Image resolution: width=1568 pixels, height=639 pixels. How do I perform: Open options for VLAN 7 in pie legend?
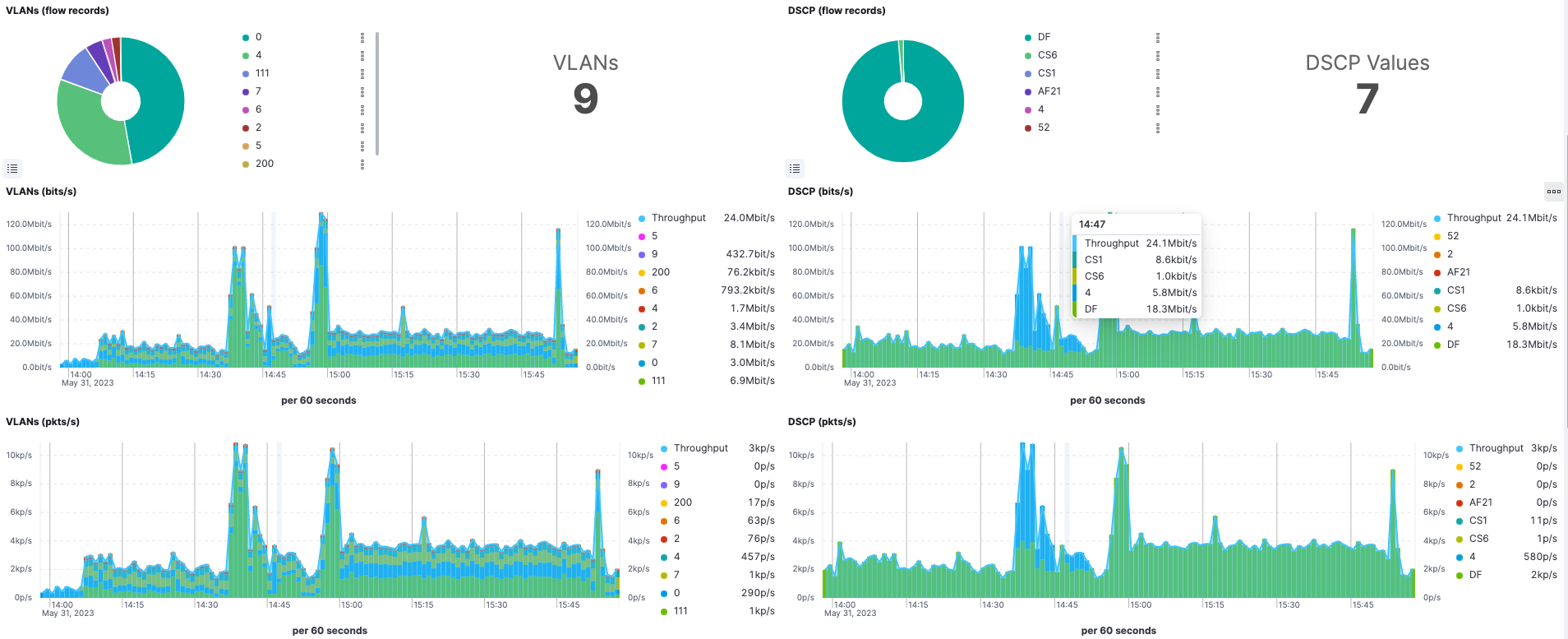click(362, 91)
